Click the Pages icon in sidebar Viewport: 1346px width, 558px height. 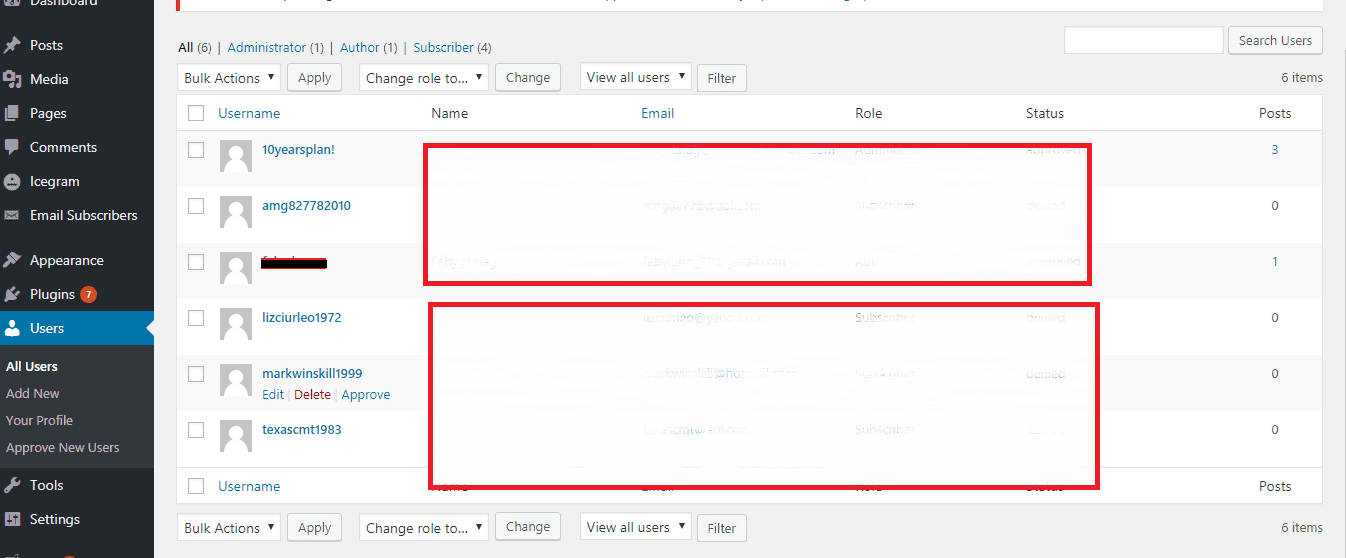pyautogui.click(x=12, y=113)
